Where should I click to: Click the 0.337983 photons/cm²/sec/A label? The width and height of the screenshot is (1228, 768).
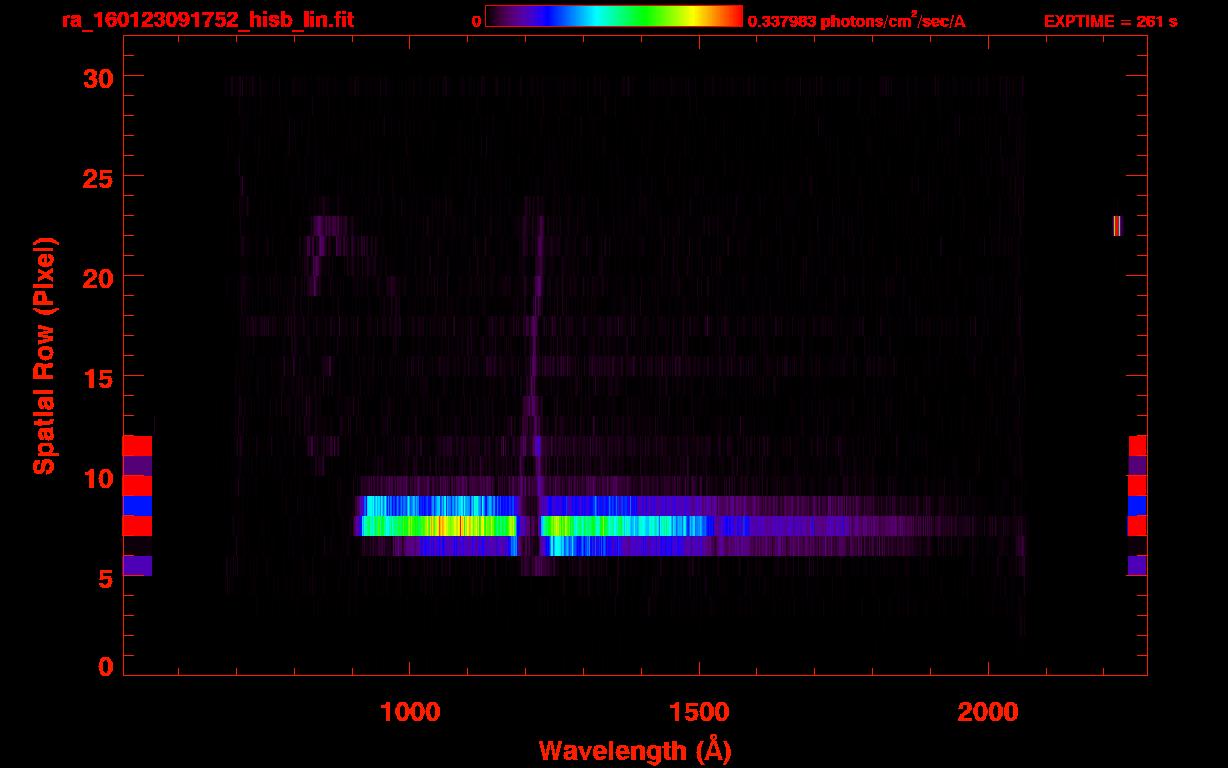click(857, 21)
